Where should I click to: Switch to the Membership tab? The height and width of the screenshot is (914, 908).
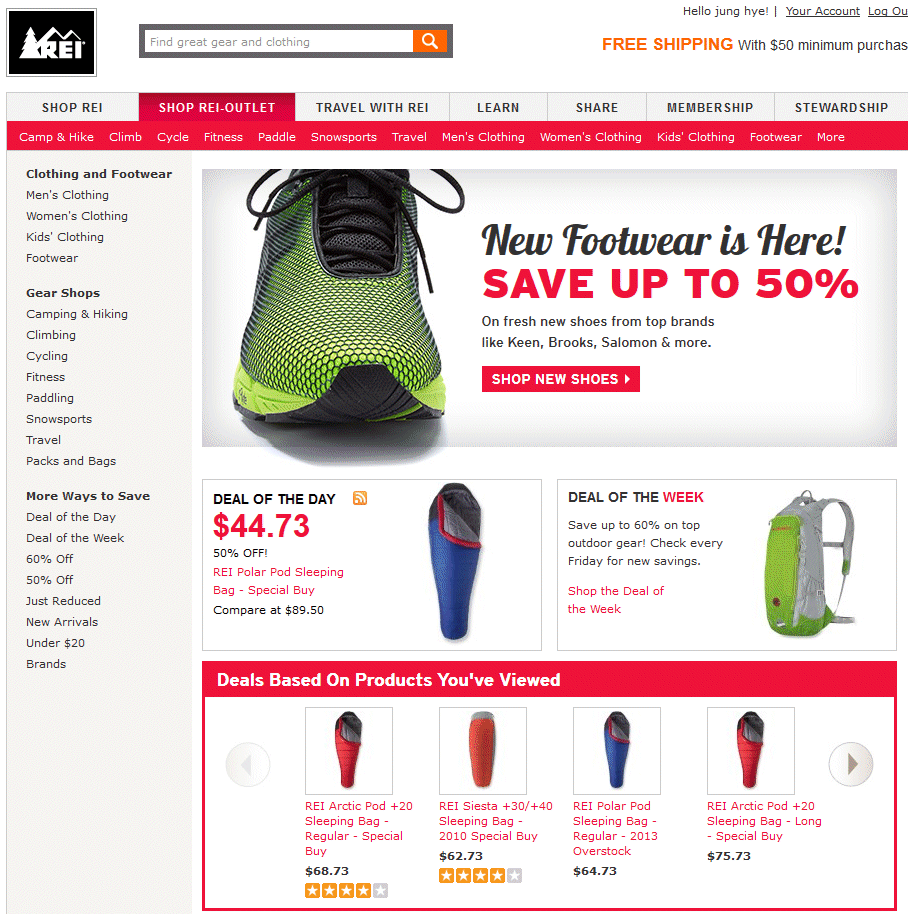[710, 107]
